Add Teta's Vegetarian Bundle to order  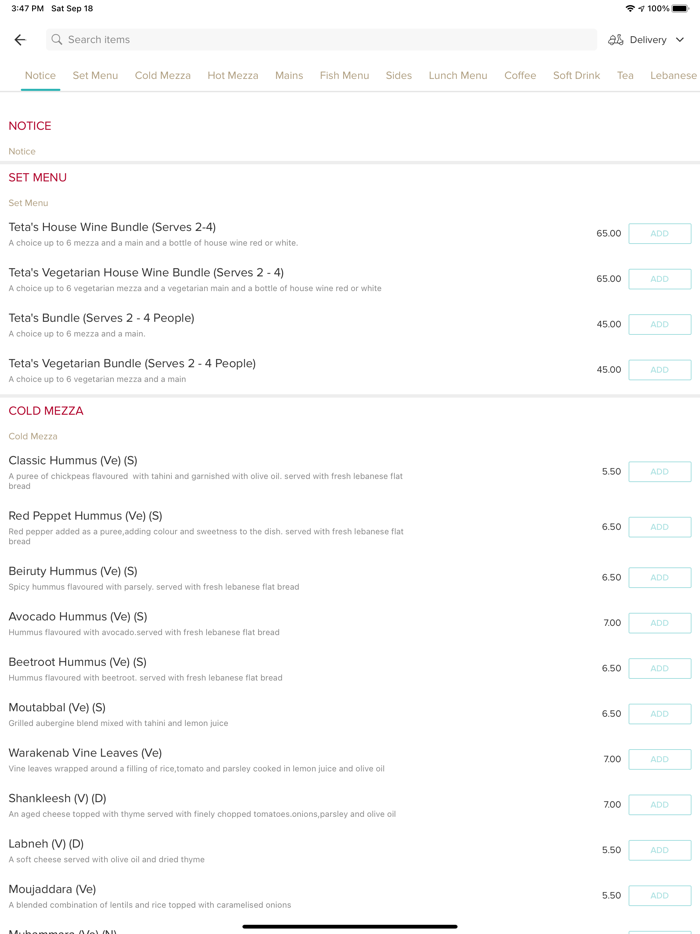tap(659, 370)
